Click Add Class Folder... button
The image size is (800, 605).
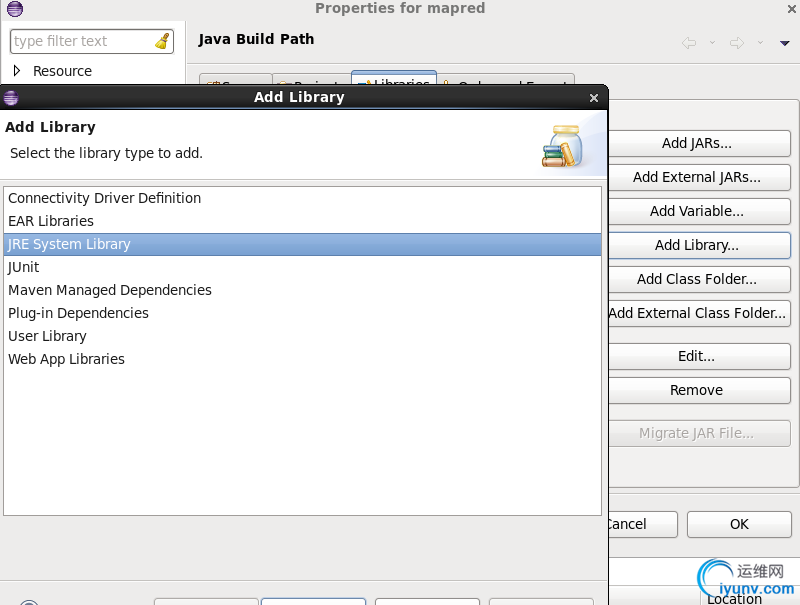coord(699,279)
